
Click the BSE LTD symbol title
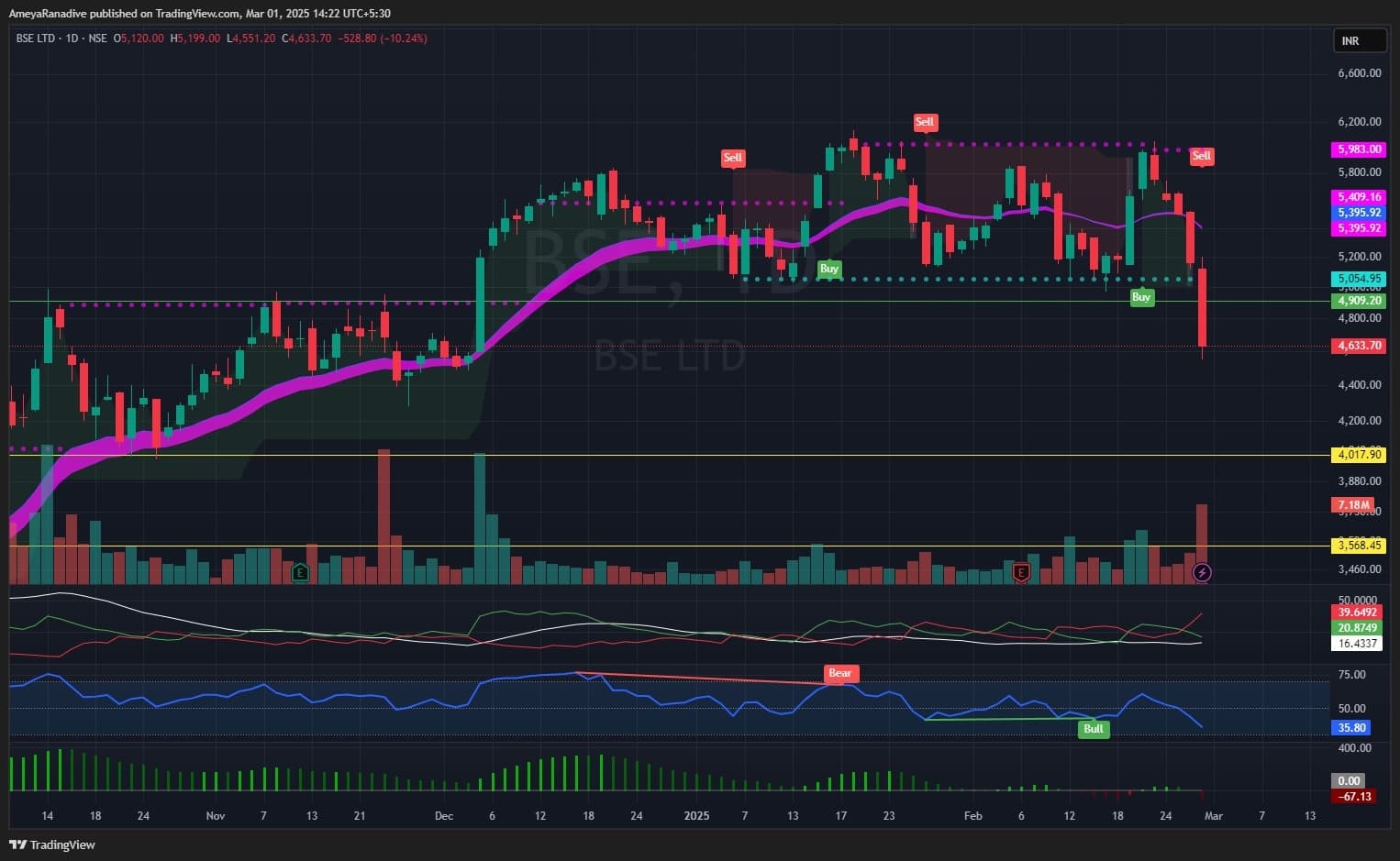36,39
